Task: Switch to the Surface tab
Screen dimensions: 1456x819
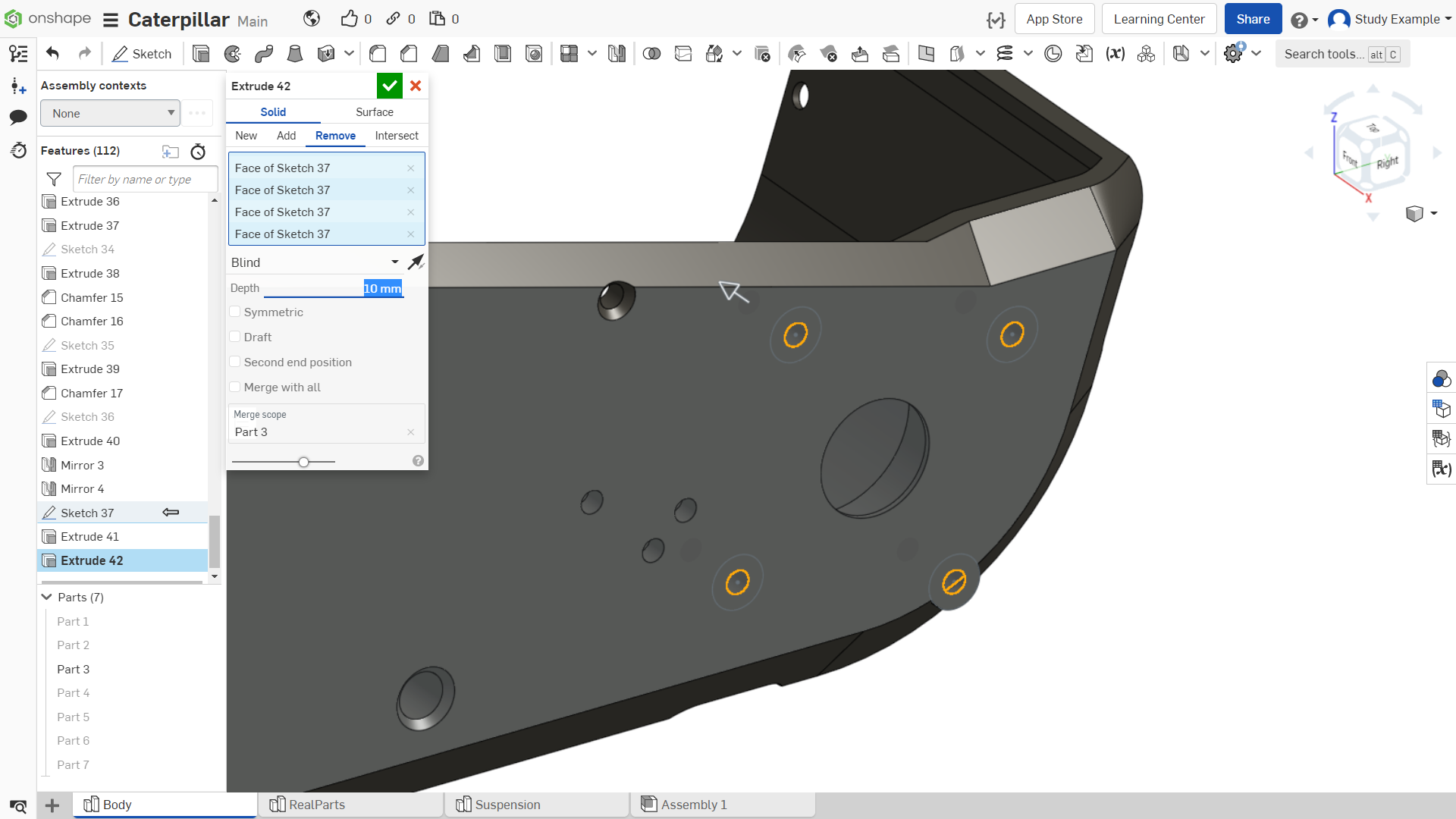Action: click(375, 112)
